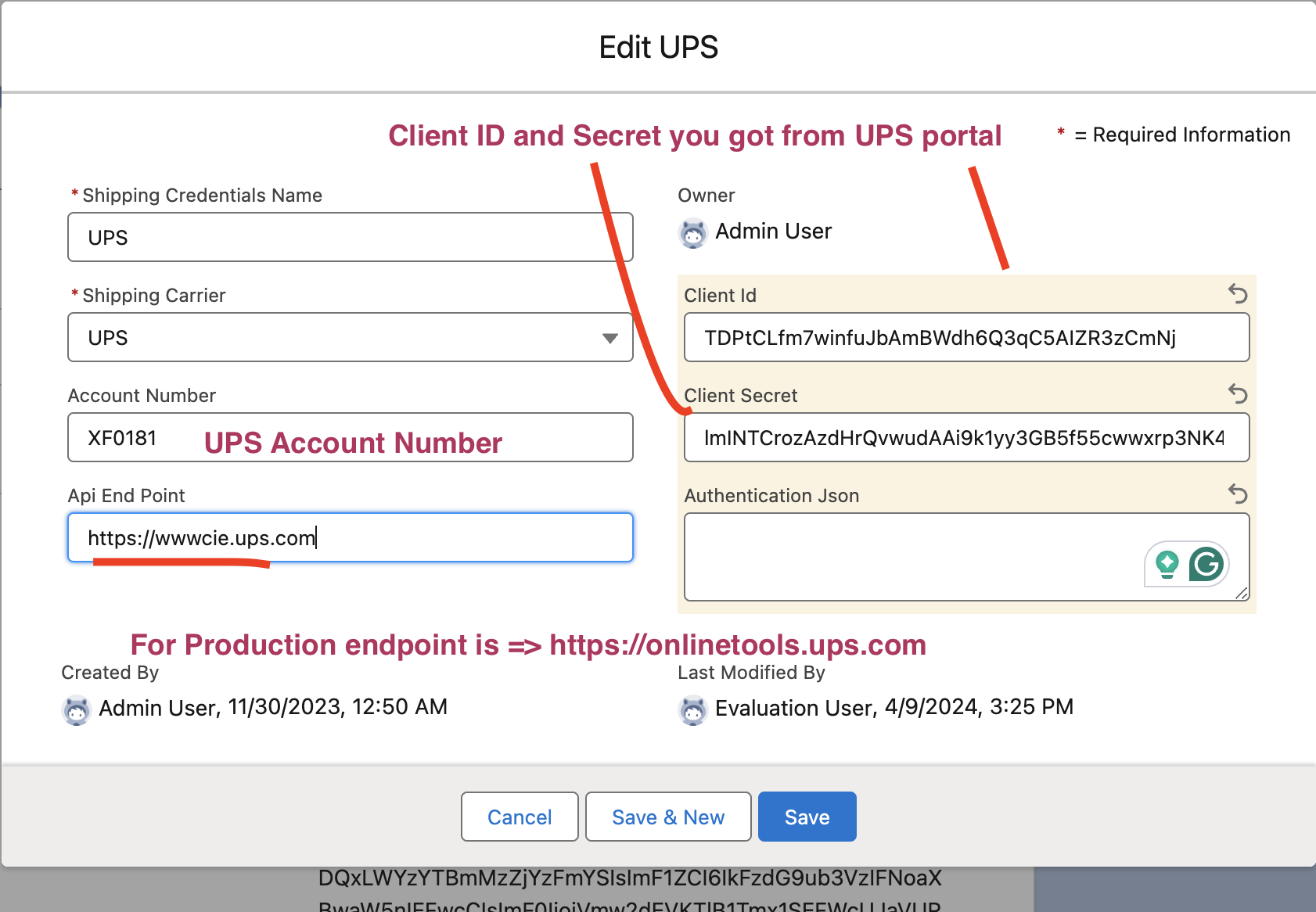Revert changes to the Client Id field
This screenshot has width=1316, height=912.
1239,295
